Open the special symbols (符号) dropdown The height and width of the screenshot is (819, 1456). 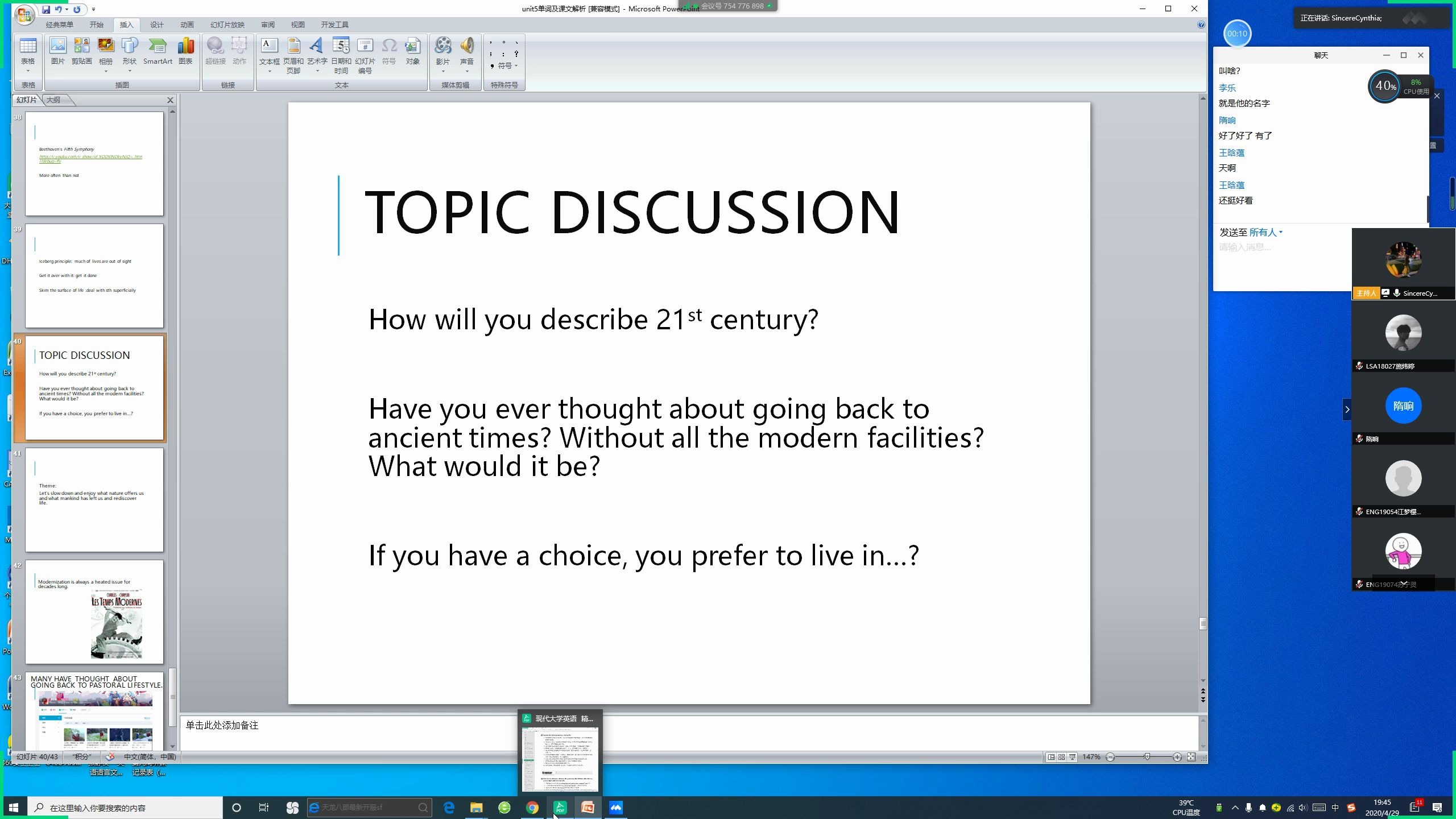click(504, 66)
